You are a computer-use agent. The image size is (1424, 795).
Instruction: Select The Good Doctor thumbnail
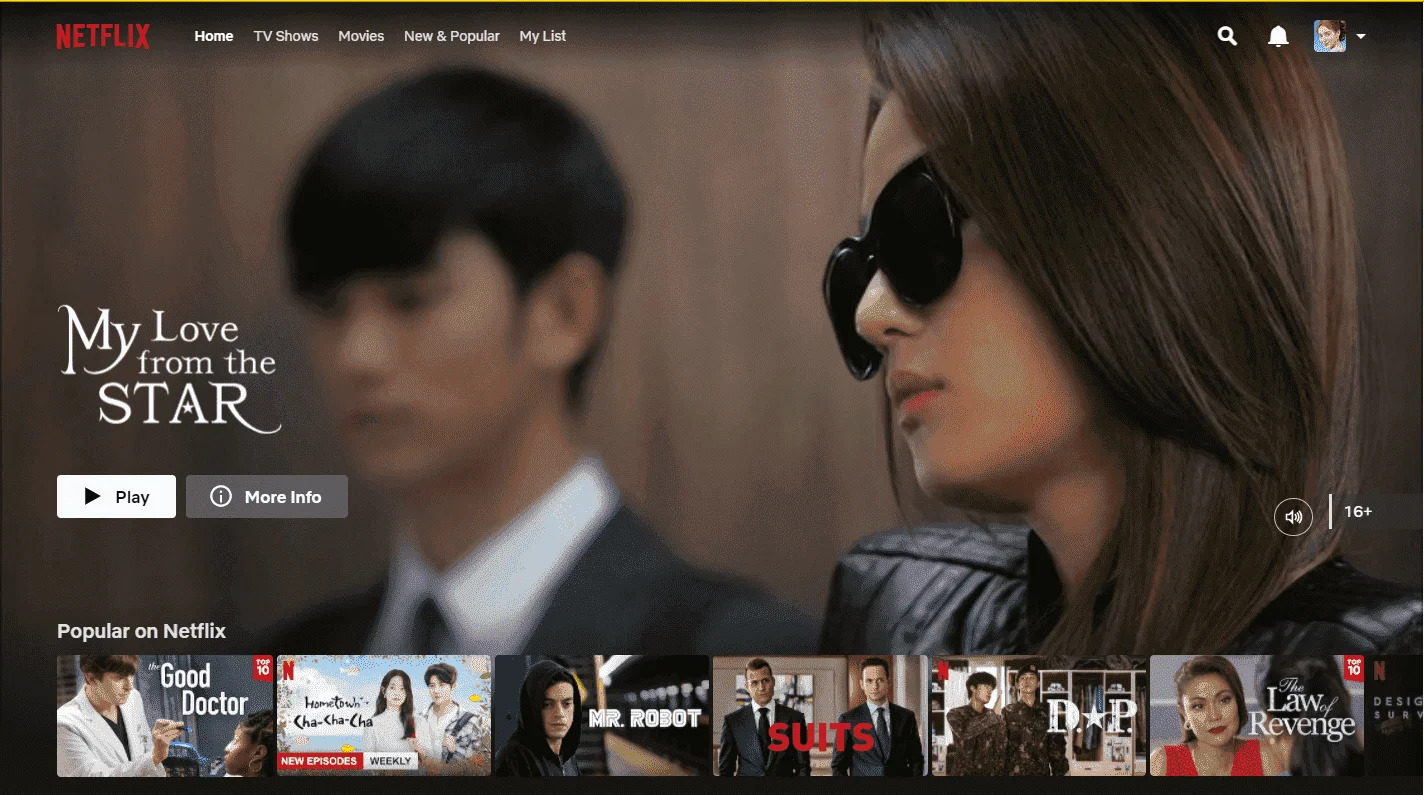[165, 716]
